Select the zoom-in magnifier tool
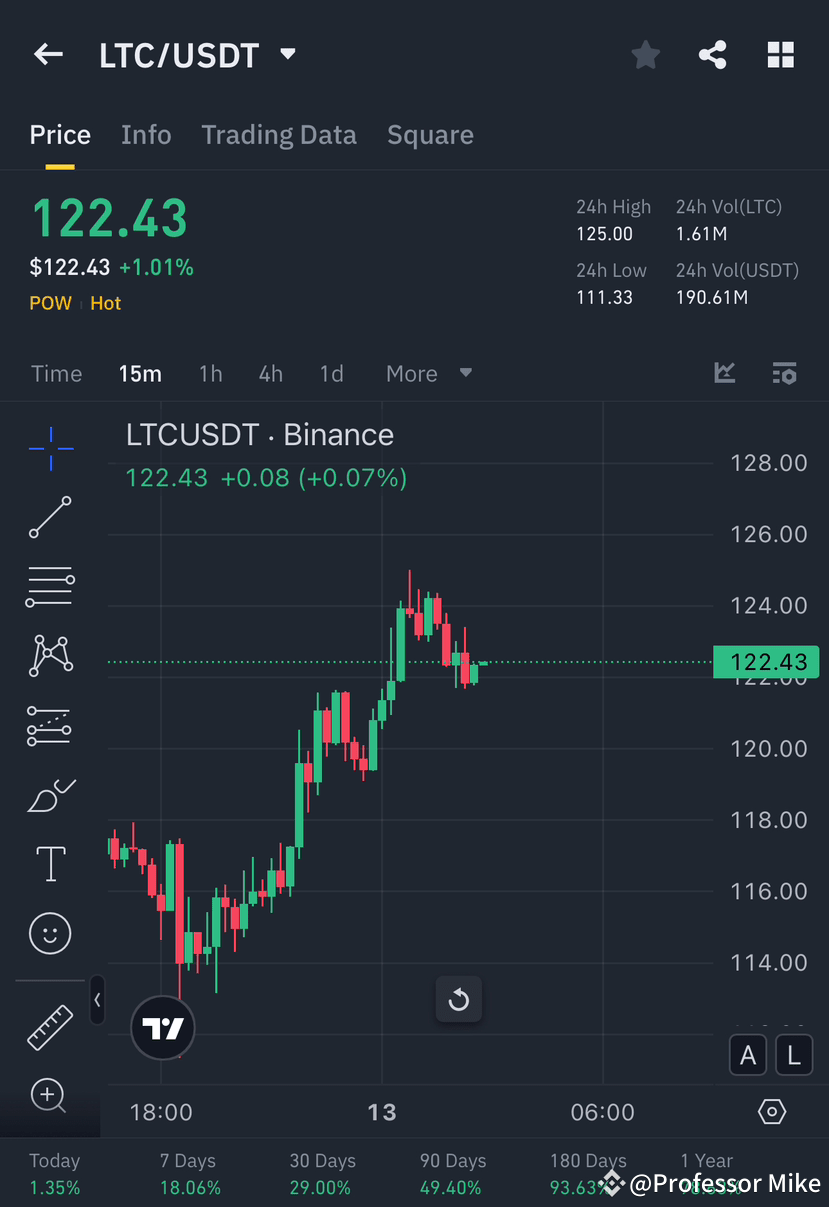The height and width of the screenshot is (1207, 829). 49,1096
